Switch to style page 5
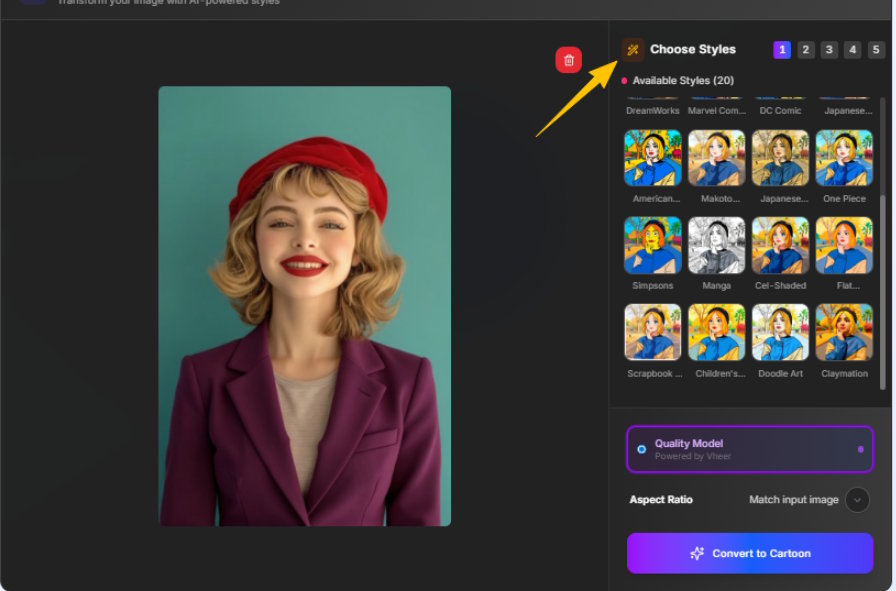Viewport: 896px width, 591px height. 876,50
